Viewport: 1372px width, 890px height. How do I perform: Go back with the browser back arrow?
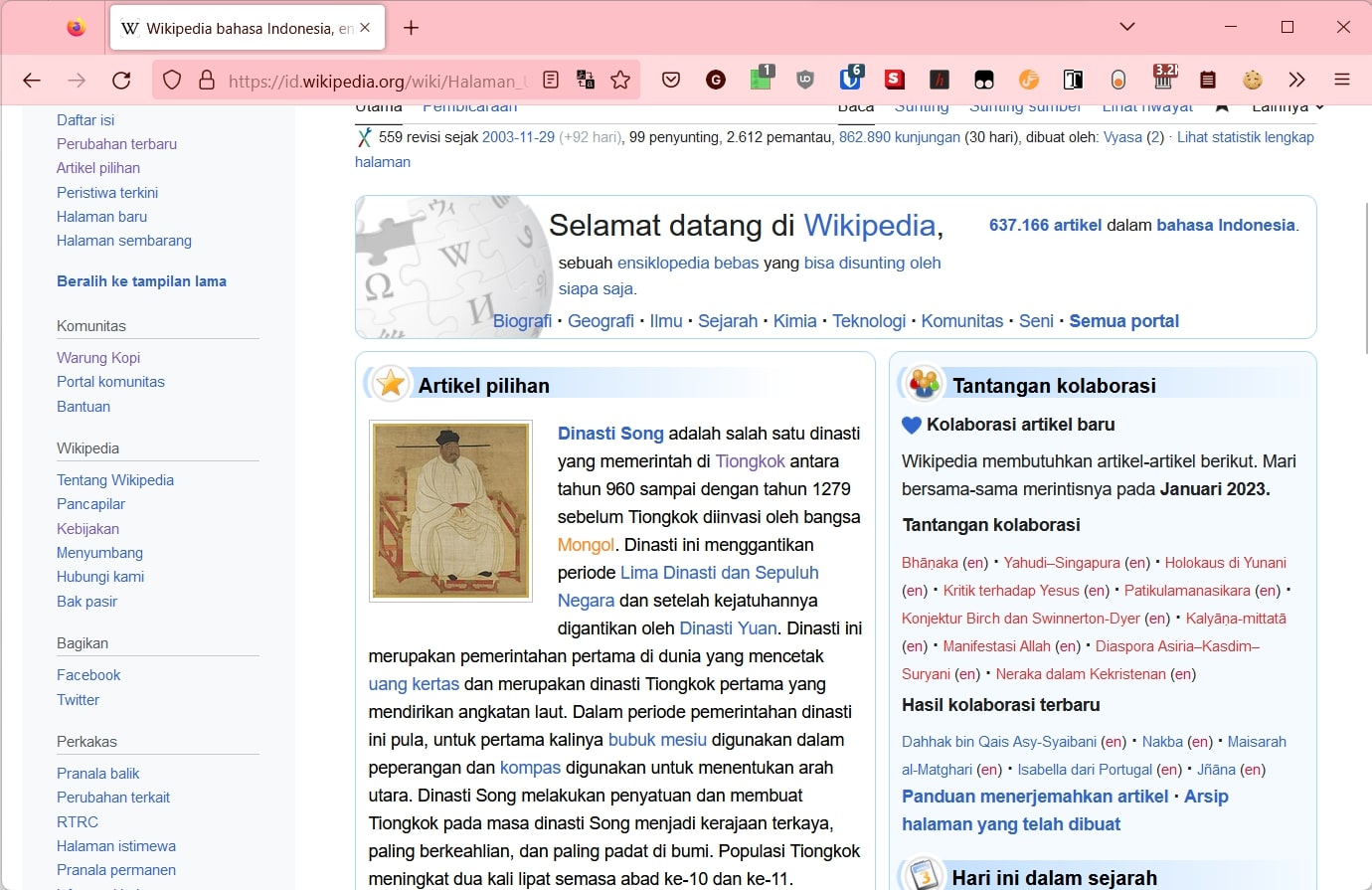coord(32,80)
